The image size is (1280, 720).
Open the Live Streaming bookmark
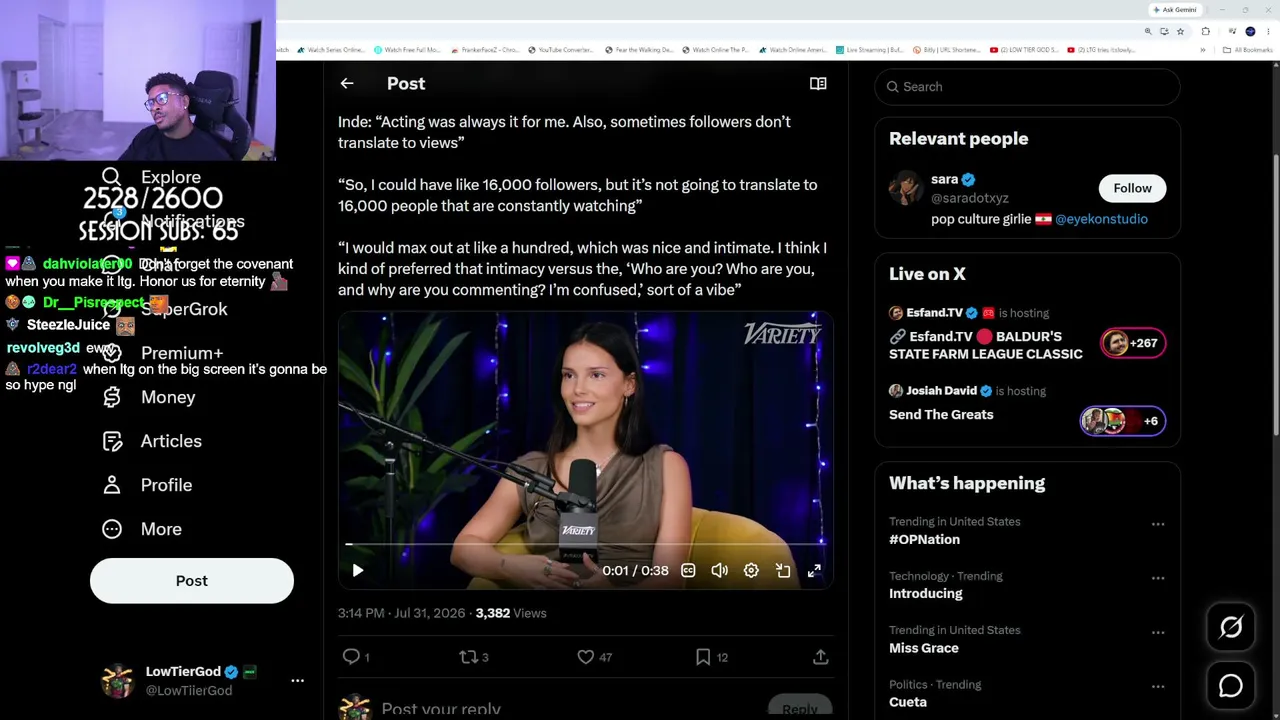click(x=870, y=50)
